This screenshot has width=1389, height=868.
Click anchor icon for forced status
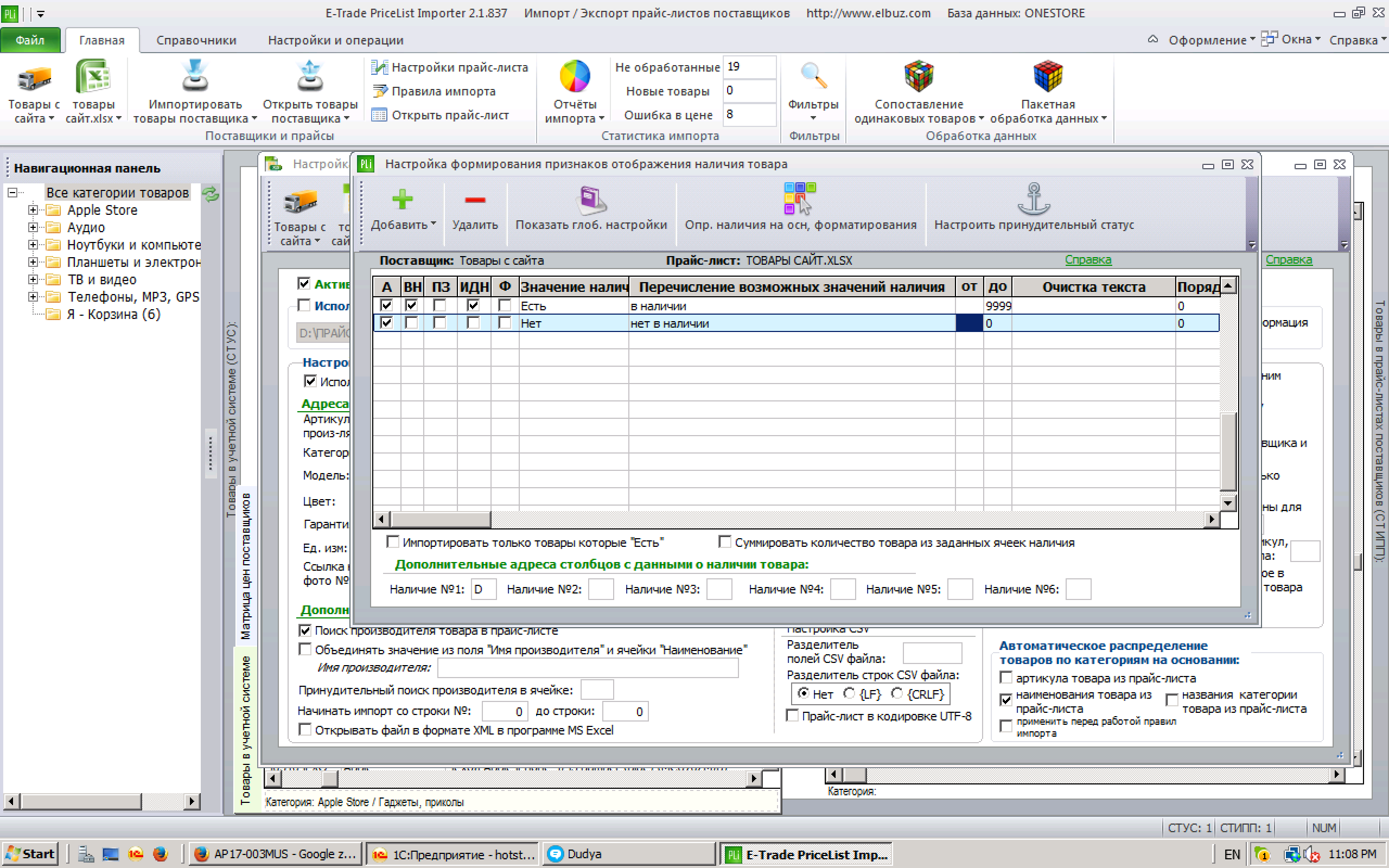click(1034, 199)
